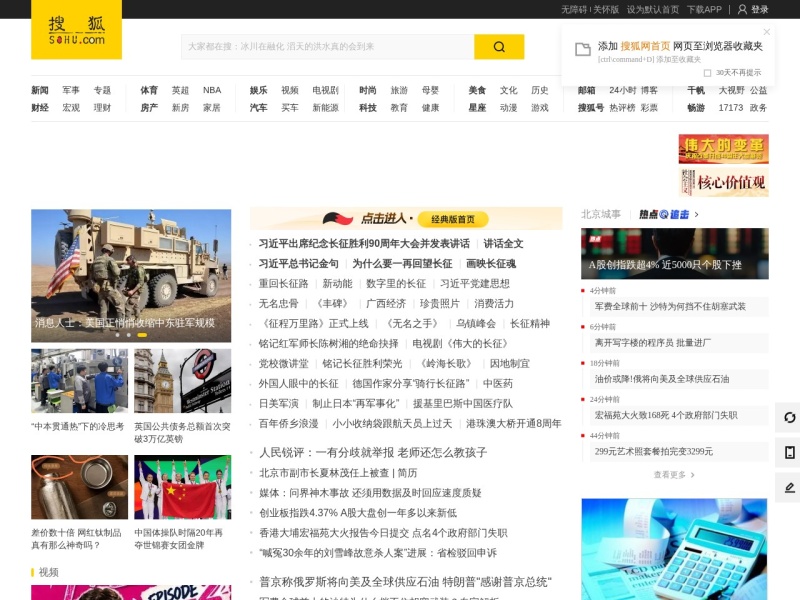Click the 热点追击 arrow chevron
Viewport: 800px width, 600px height.
696,215
